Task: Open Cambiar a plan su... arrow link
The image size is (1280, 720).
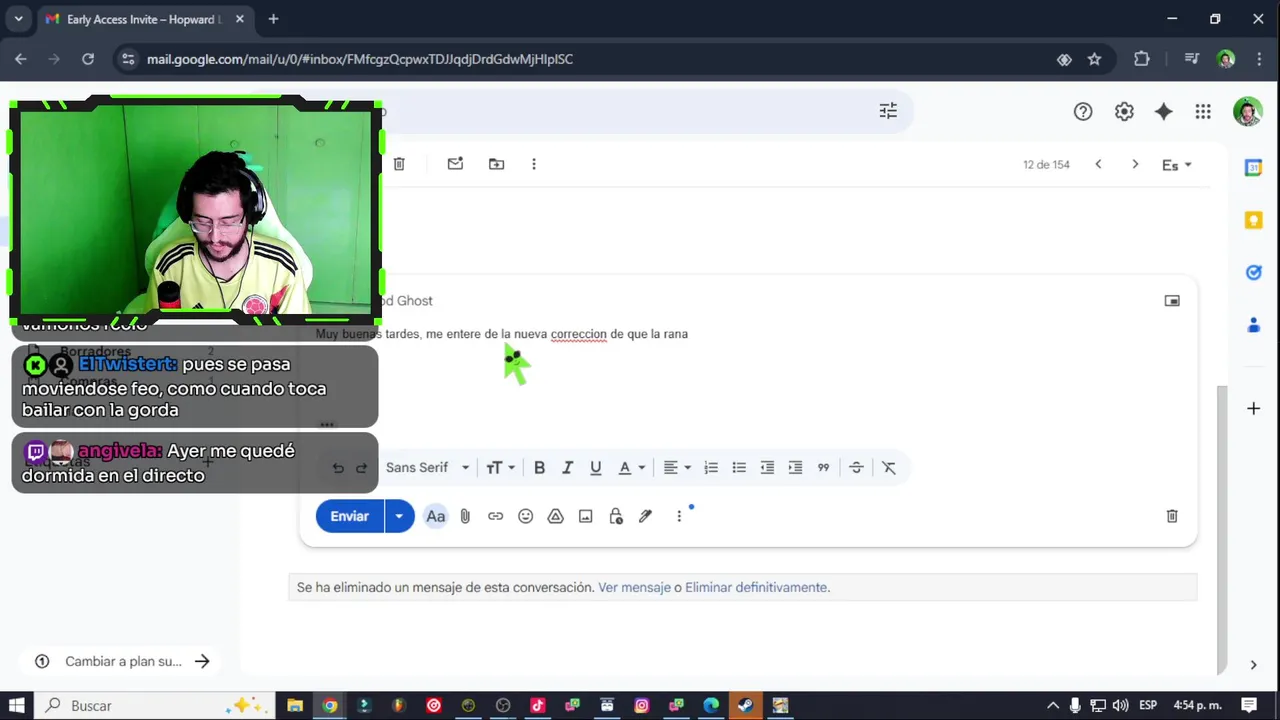Action: (202, 661)
